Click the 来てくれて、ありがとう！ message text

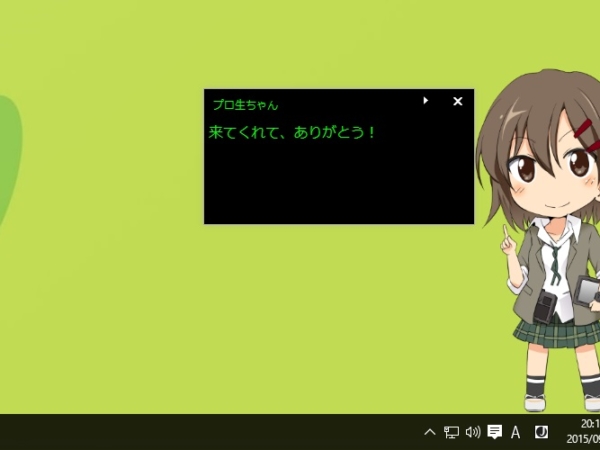click(x=292, y=133)
